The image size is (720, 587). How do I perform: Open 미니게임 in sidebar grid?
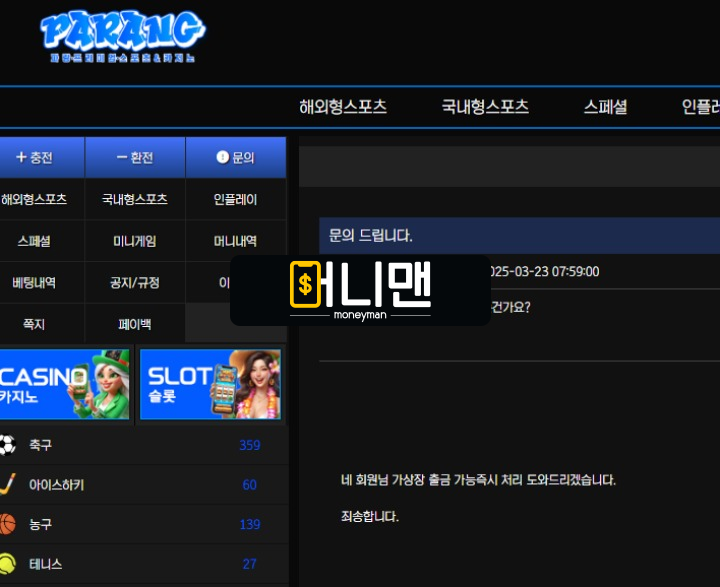[x=134, y=241]
